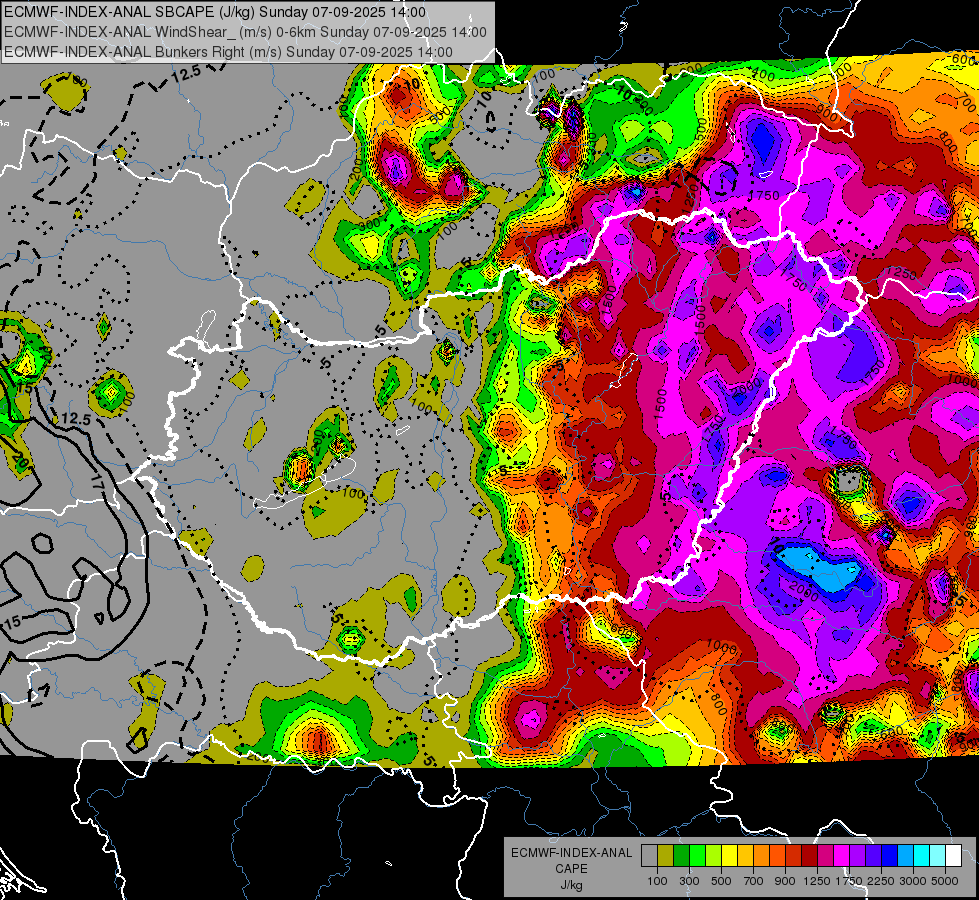The height and width of the screenshot is (900, 979).
Task: Click the CAPE label in the legend
Action: [571, 869]
